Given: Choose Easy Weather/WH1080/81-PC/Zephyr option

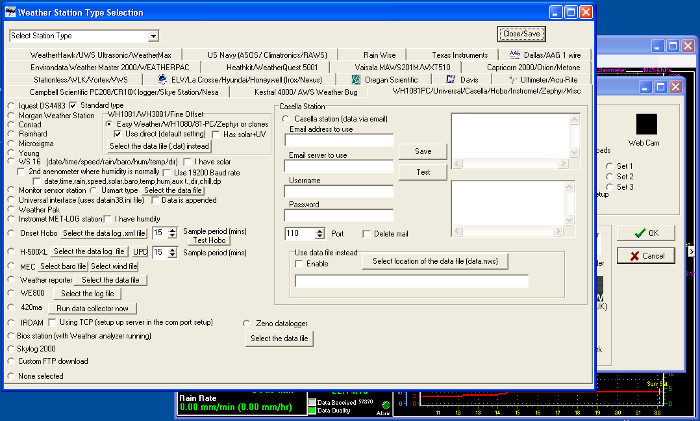Looking at the screenshot, I should coord(109,124).
